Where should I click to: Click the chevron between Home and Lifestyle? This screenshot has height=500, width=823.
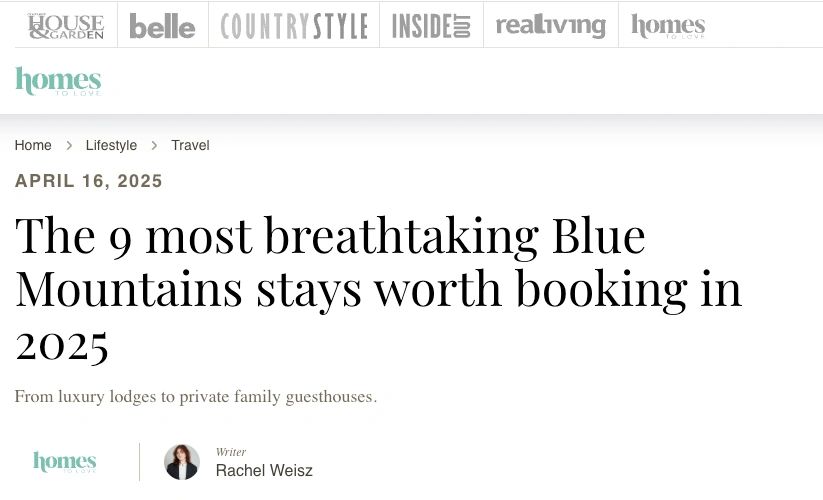(x=69, y=145)
